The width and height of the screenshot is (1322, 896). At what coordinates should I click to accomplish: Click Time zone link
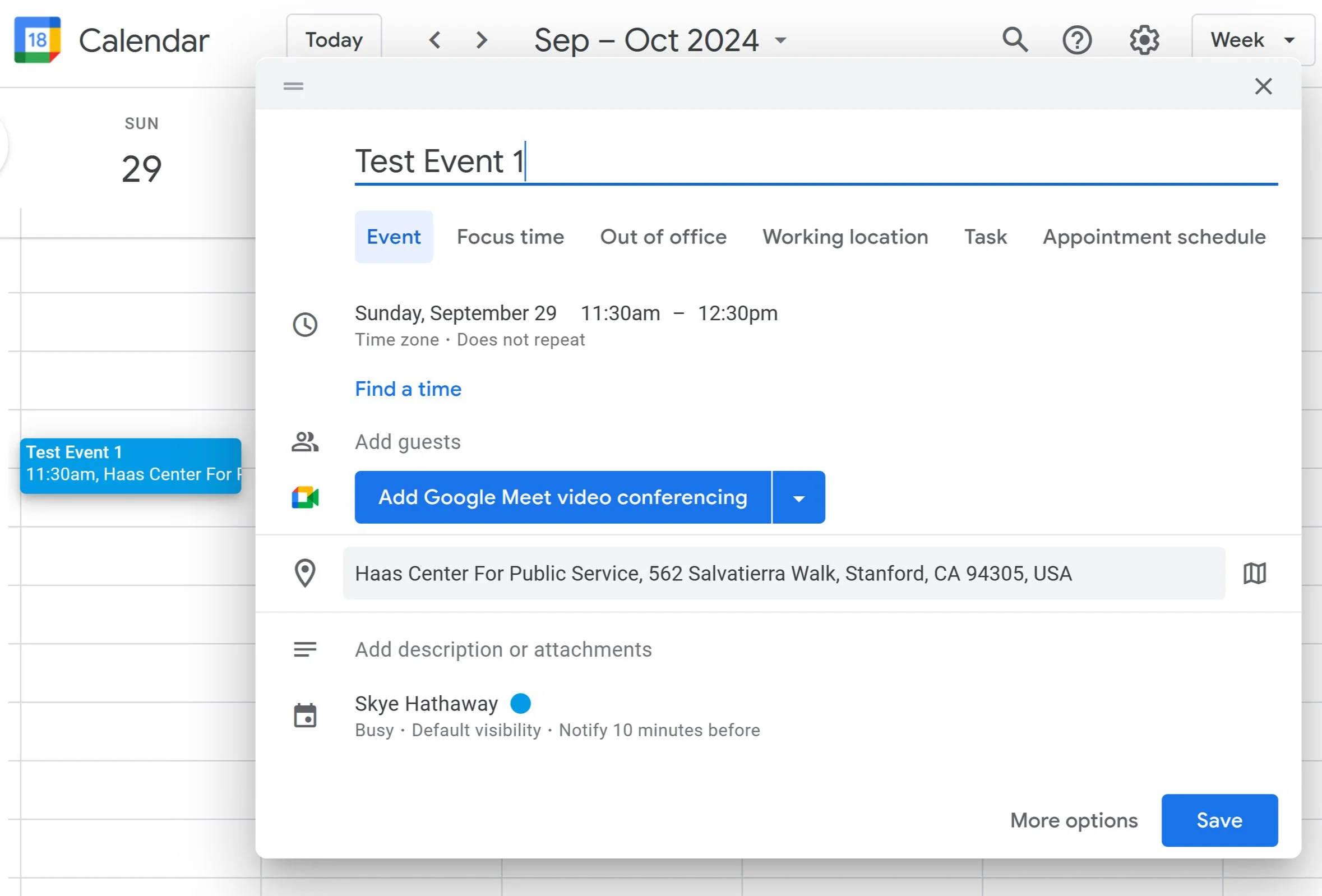(397, 340)
